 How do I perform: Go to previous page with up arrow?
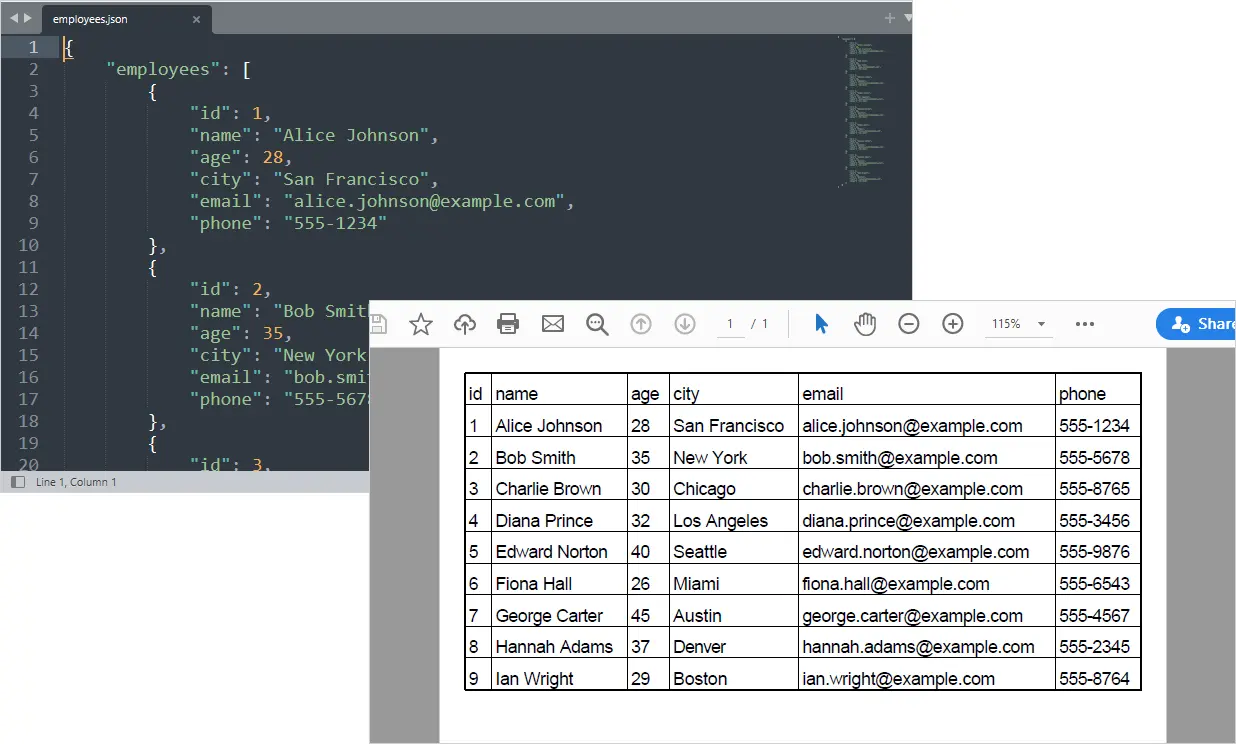pos(643,323)
